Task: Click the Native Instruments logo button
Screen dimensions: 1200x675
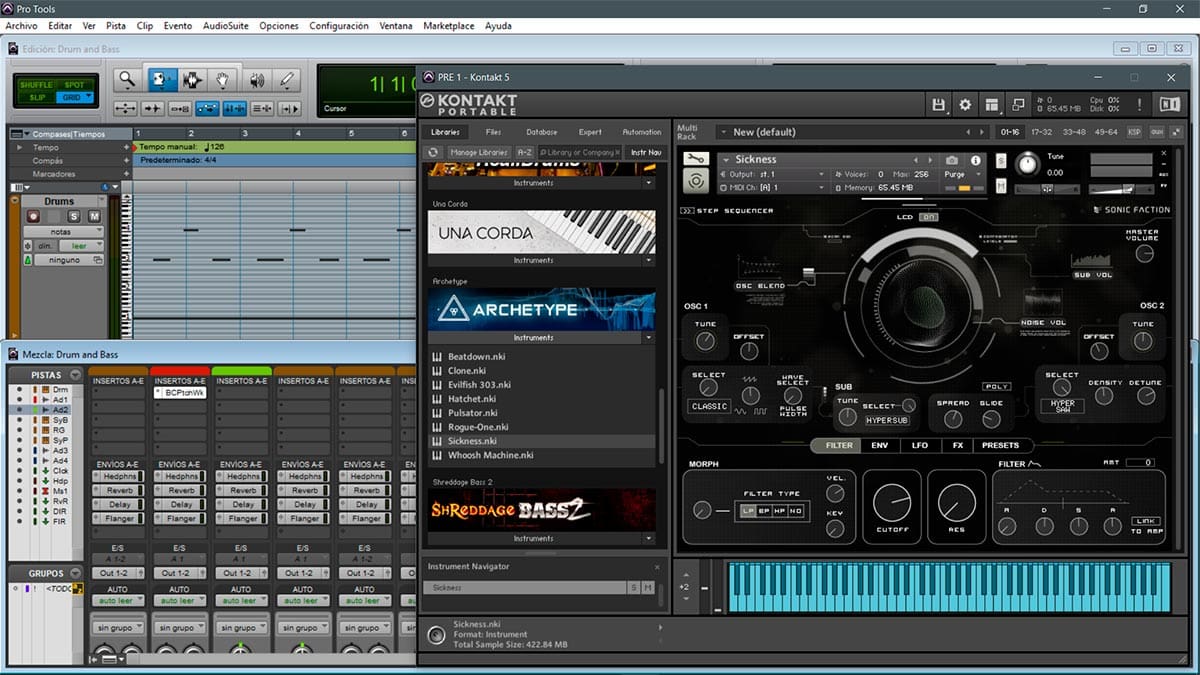Action: pos(1169,104)
